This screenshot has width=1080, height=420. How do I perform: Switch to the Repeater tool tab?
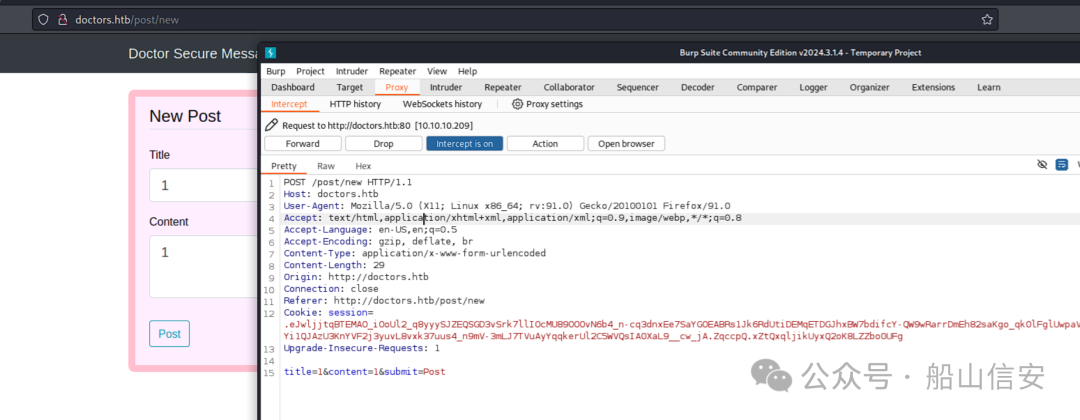click(503, 87)
